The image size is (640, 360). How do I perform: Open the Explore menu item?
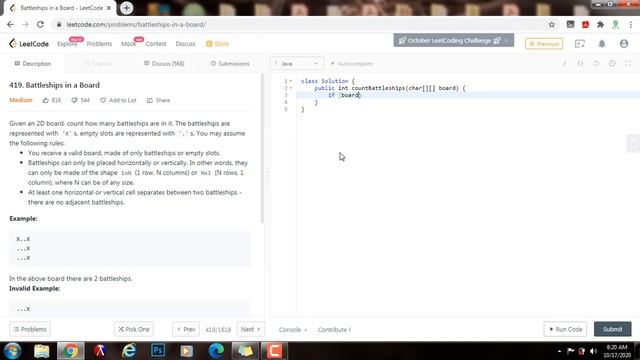pos(67,44)
